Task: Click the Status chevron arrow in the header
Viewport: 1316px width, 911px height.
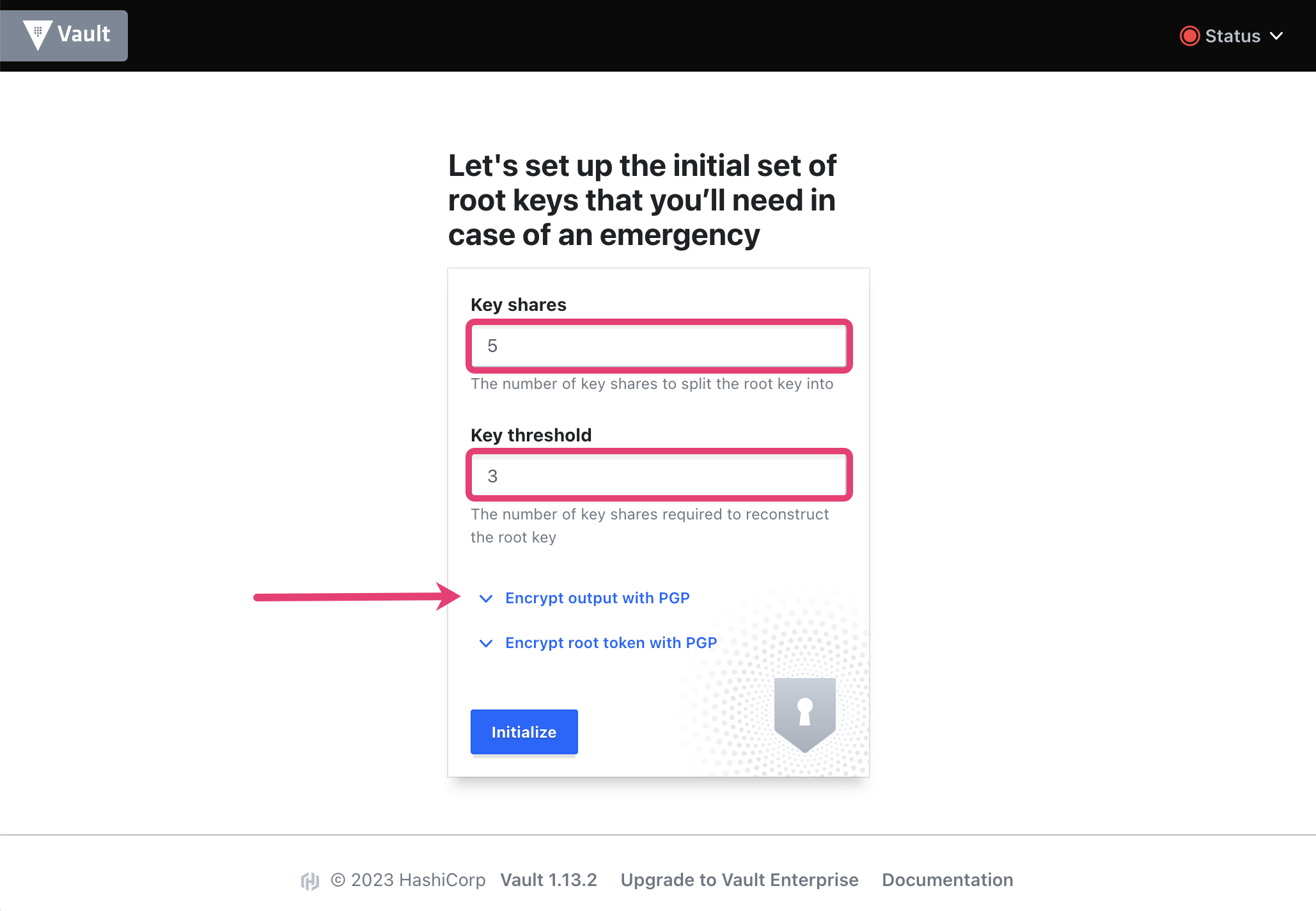Action: (x=1277, y=36)
